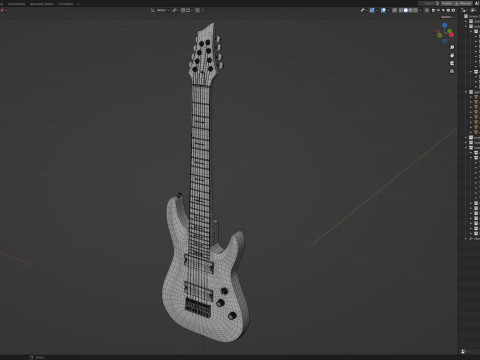Switch to the Compositing workspace tab
The image size is (480, 360).
pos(17,4)
